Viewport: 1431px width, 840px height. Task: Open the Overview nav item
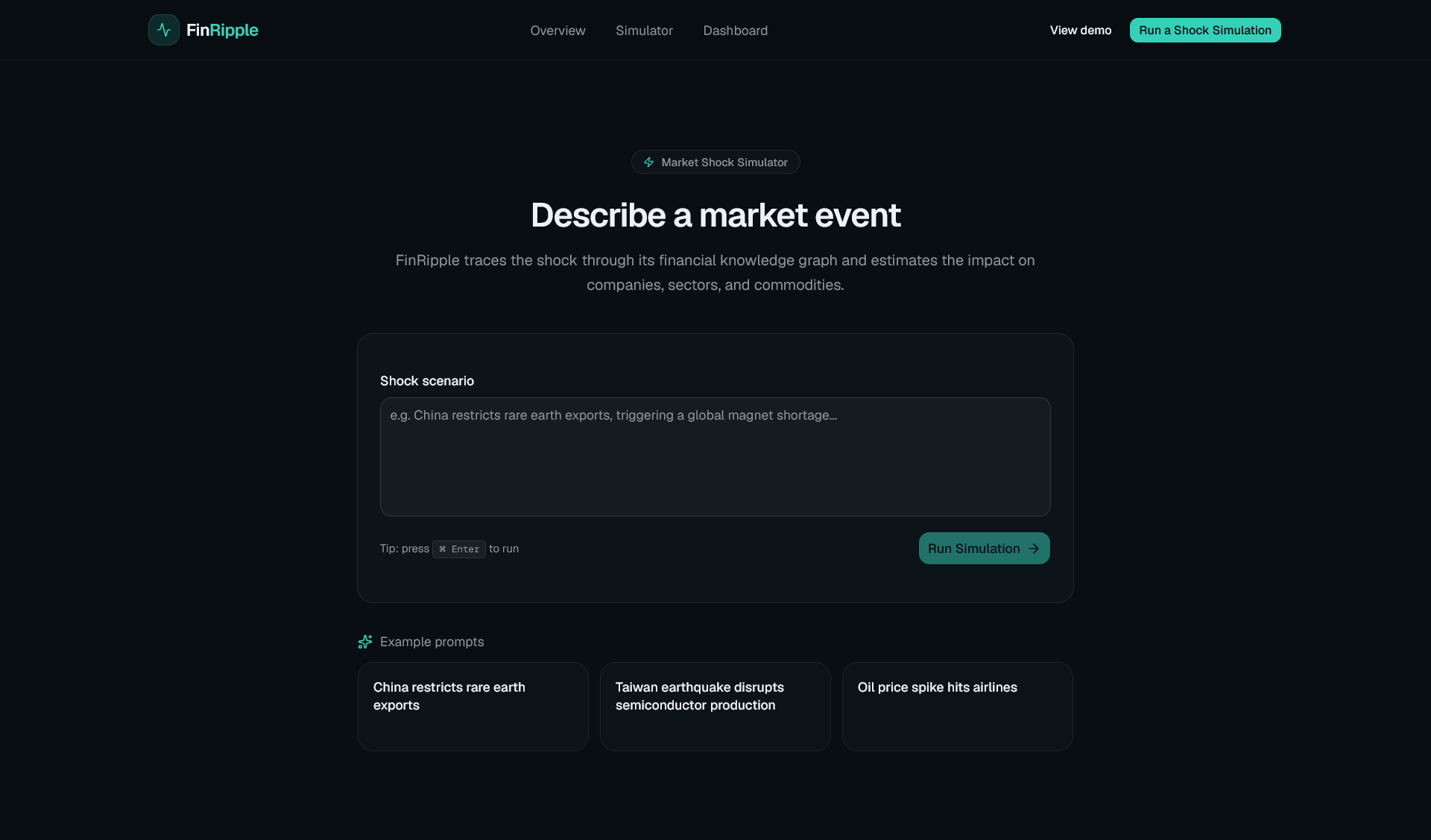point(557,31)
